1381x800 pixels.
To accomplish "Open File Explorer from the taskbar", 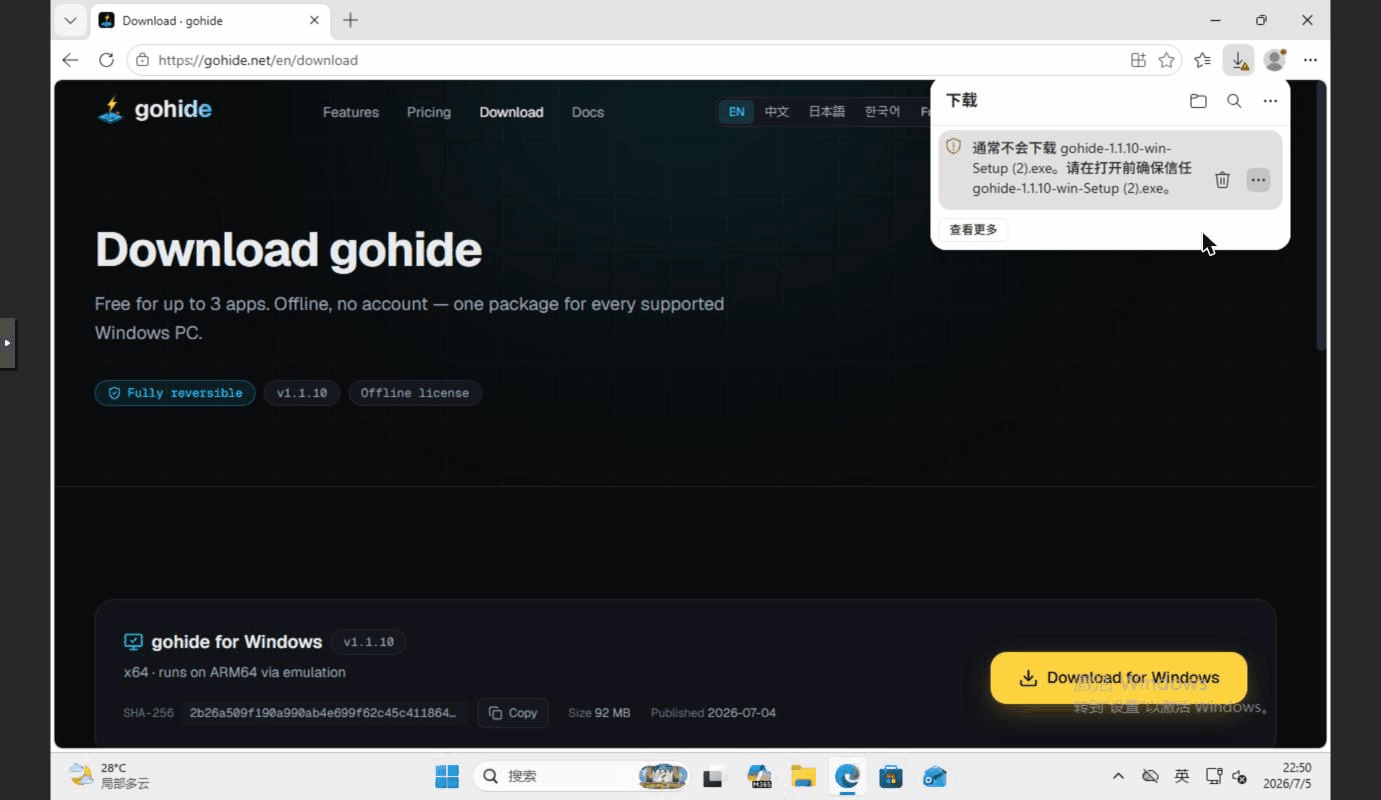I will click(x=803, y=776).
